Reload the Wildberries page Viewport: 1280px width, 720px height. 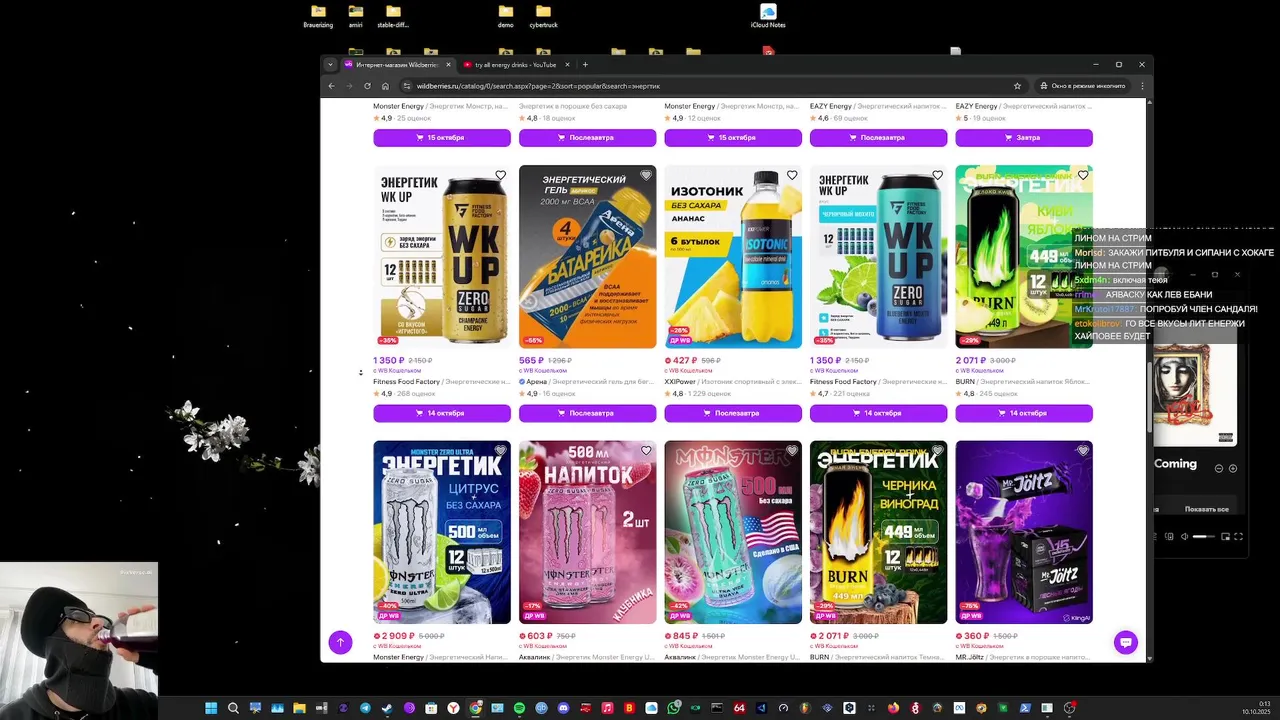tap(367, 86)
